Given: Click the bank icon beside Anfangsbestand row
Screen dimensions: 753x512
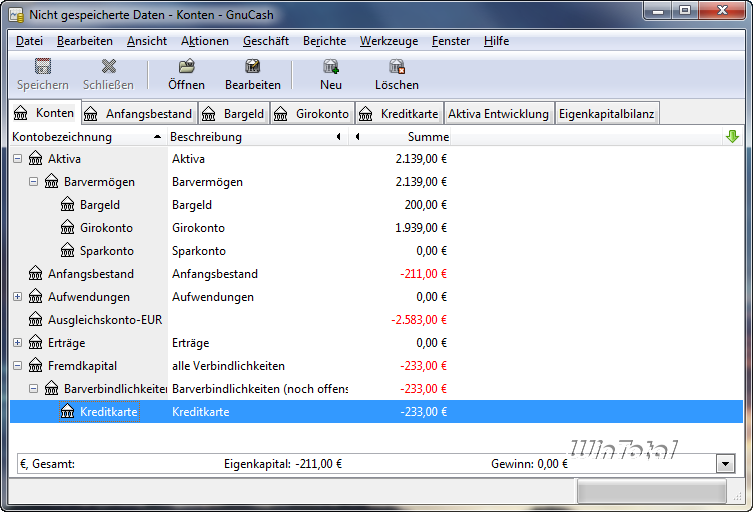Looking at the screenshot, I should point(36,273).
